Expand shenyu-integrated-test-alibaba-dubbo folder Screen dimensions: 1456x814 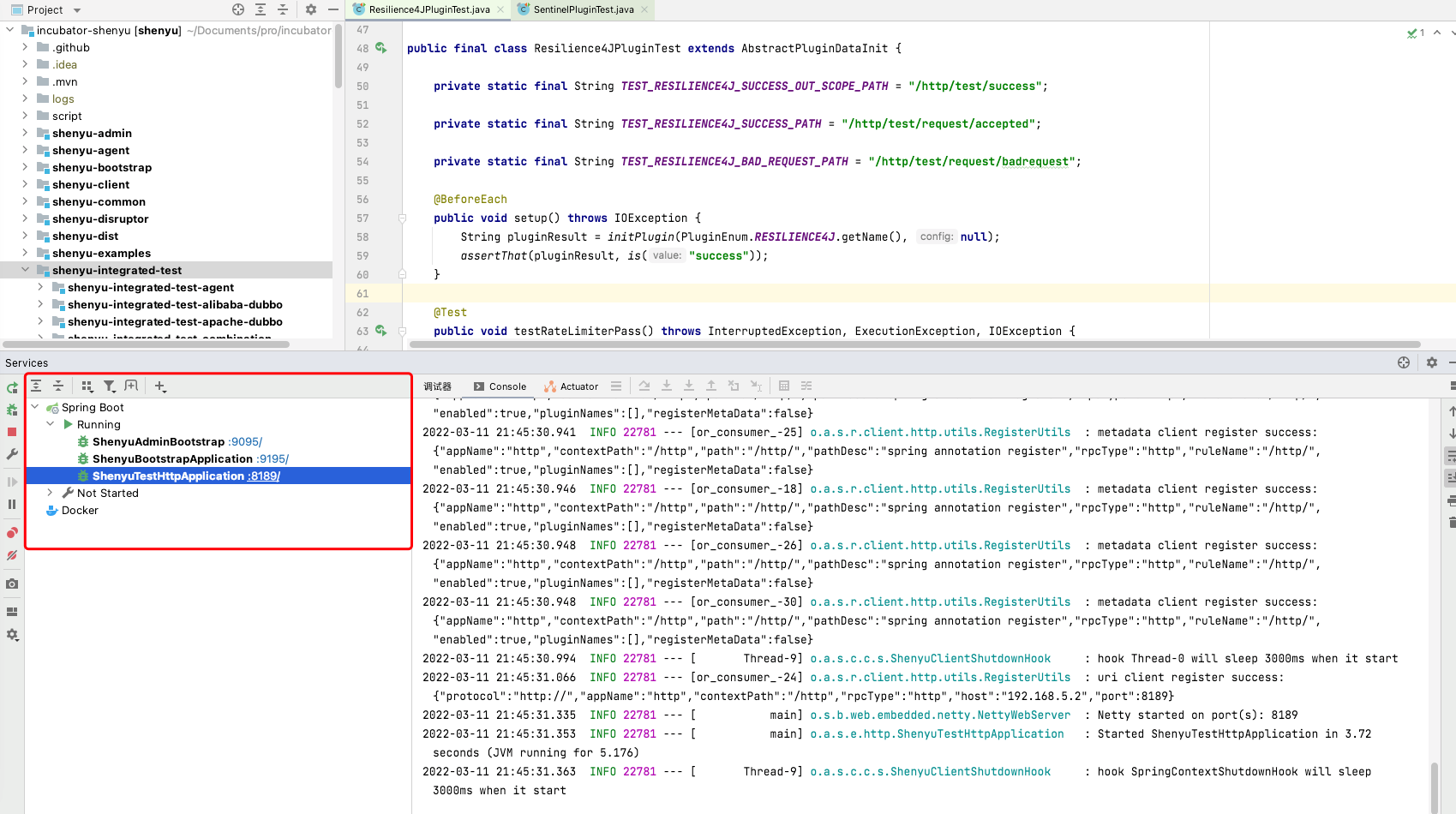tap(40, 304)
